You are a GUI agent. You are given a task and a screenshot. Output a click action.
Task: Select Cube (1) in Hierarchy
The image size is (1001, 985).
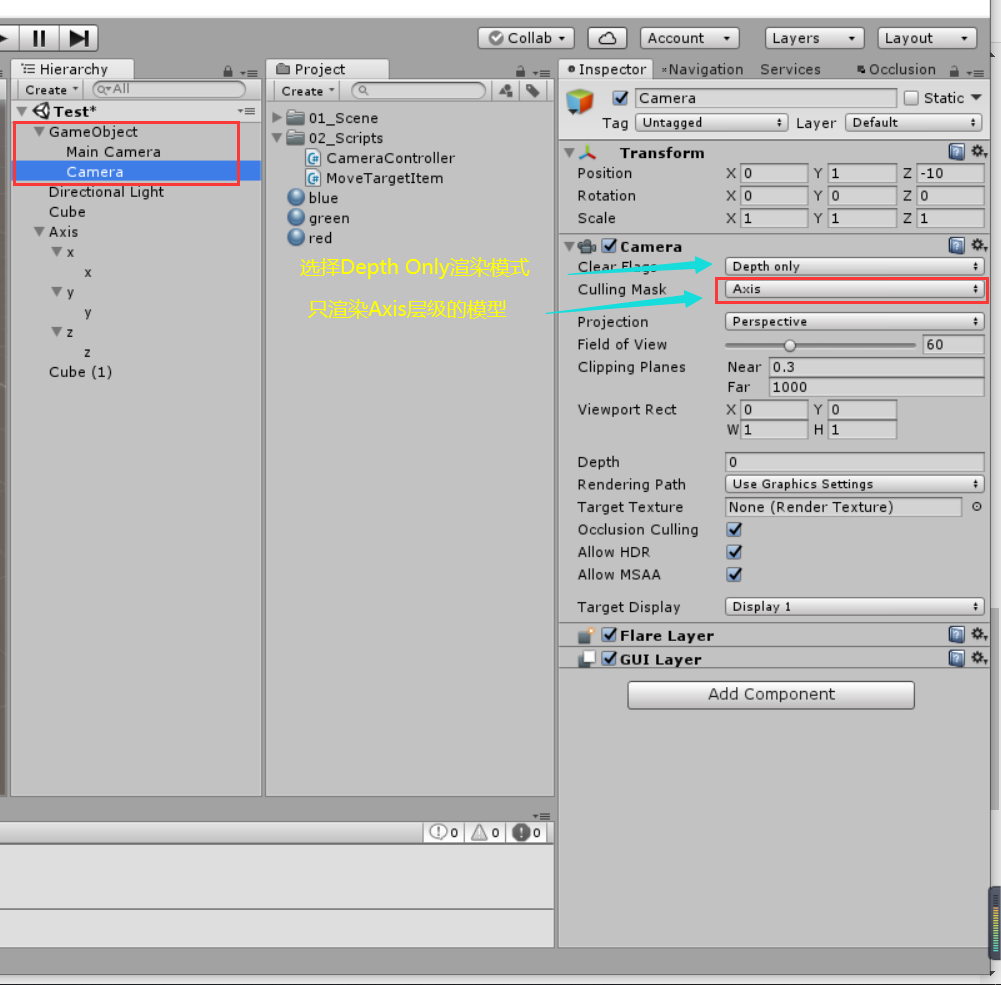pyautogui.click(x=80, y=372)
